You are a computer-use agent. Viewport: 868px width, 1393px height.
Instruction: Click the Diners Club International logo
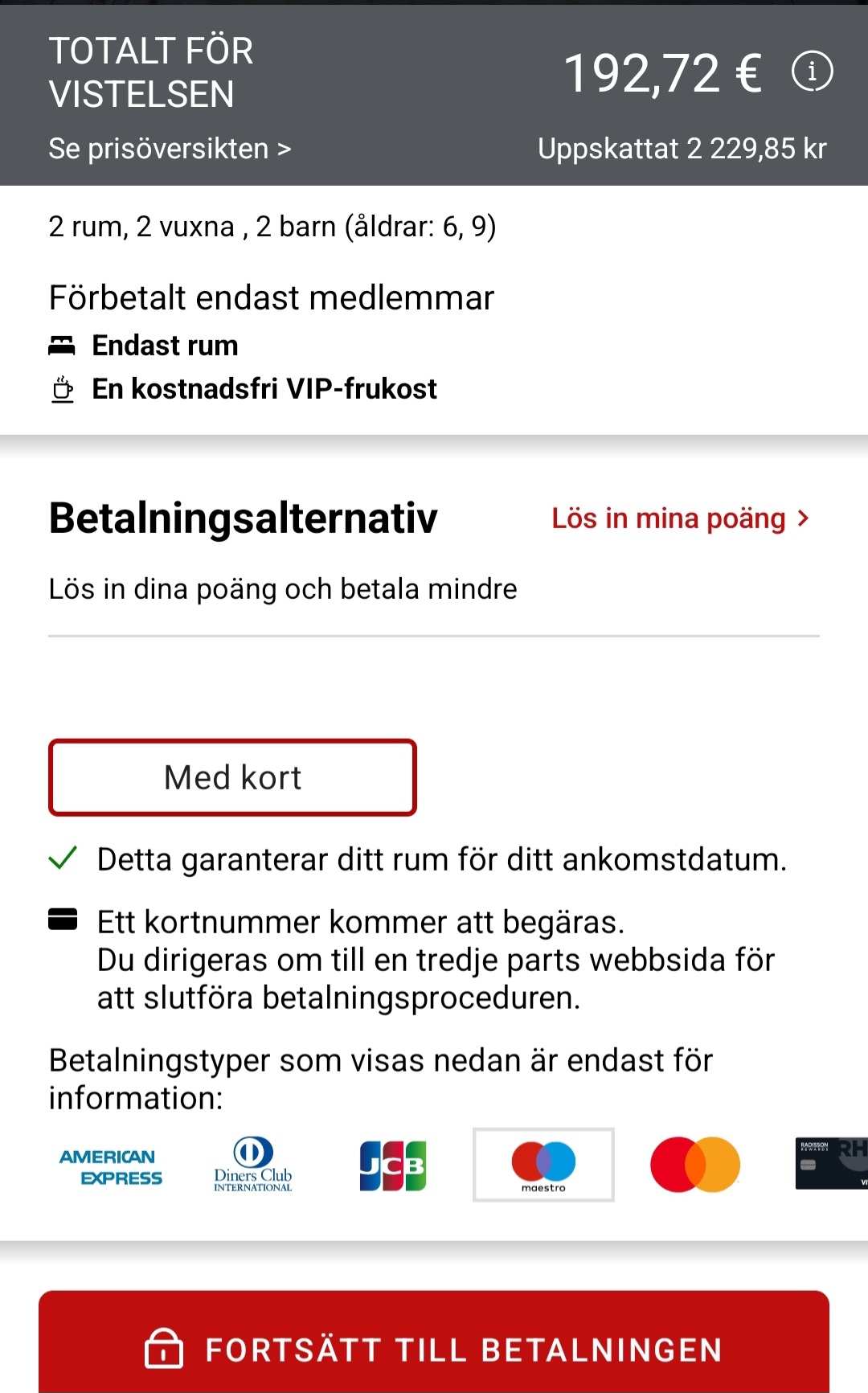(x=252, y=1165)
